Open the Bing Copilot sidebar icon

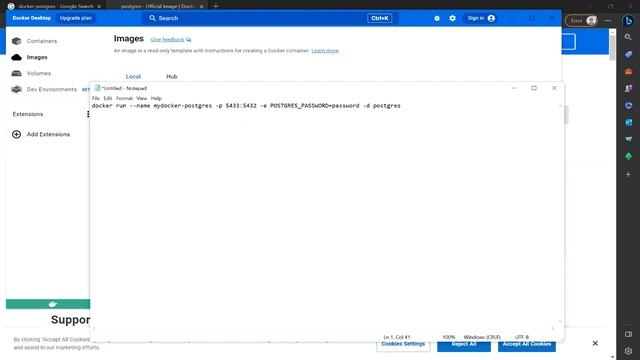629,20
